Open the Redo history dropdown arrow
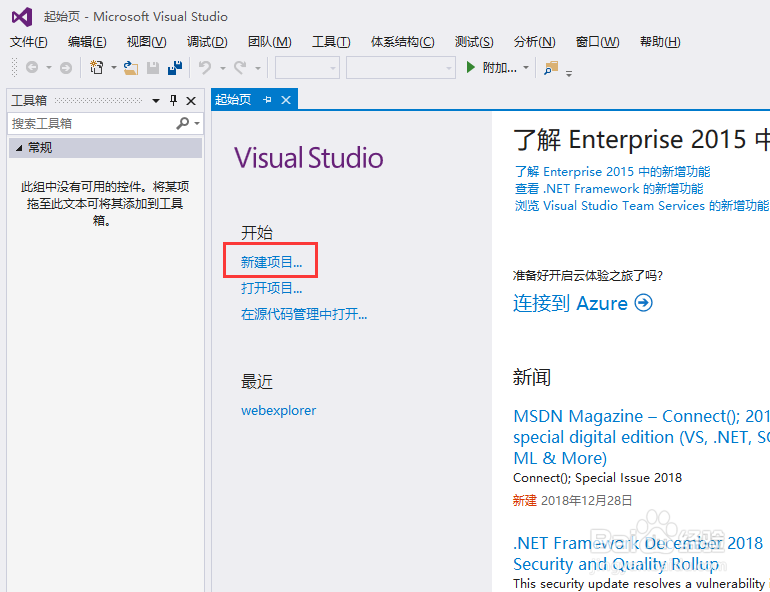This screenshot has width=770, height=592. [x=257, y=68]
